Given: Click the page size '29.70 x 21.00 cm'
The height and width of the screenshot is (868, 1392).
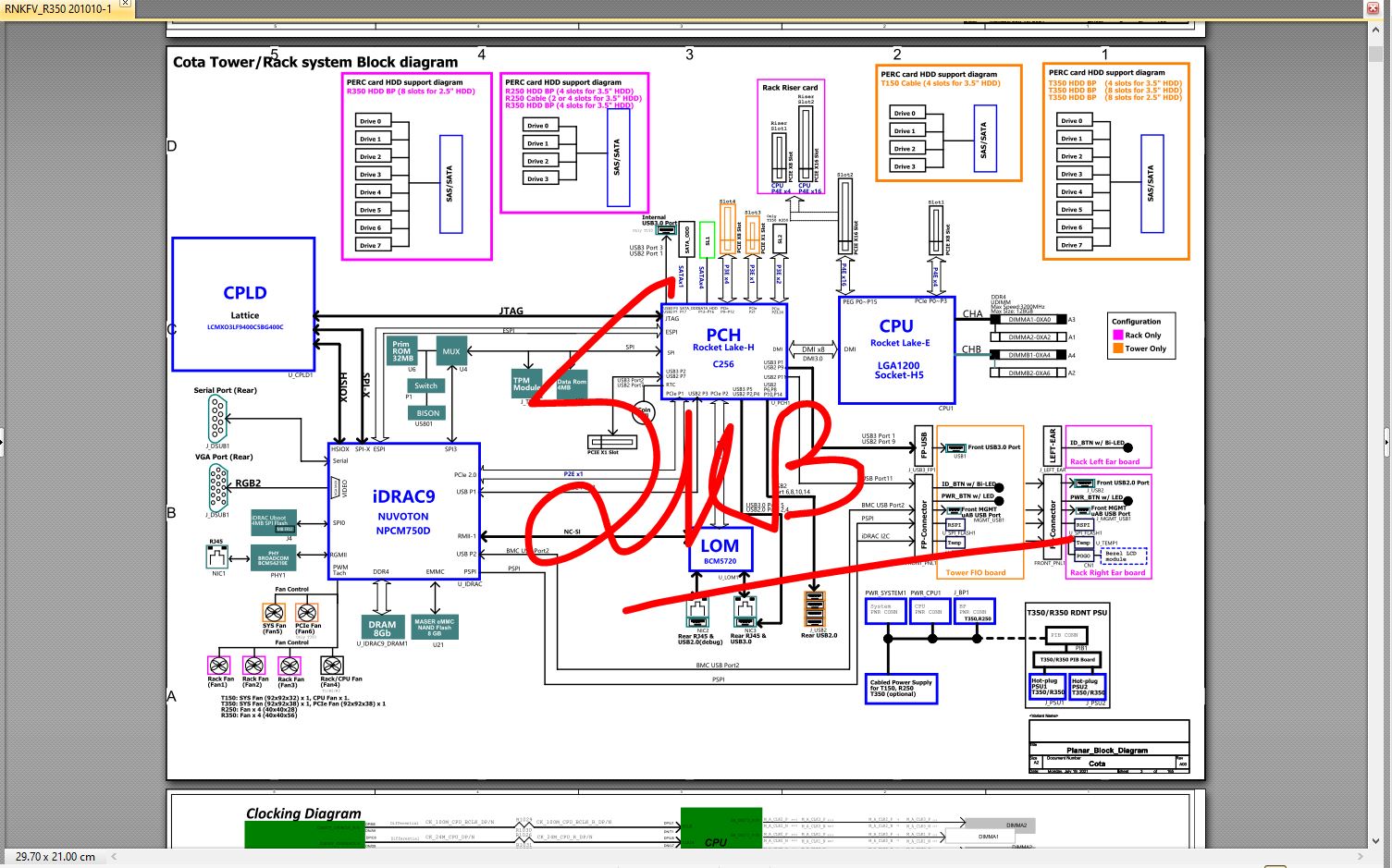Looking at the screenshot, I should tap(55, 857).
